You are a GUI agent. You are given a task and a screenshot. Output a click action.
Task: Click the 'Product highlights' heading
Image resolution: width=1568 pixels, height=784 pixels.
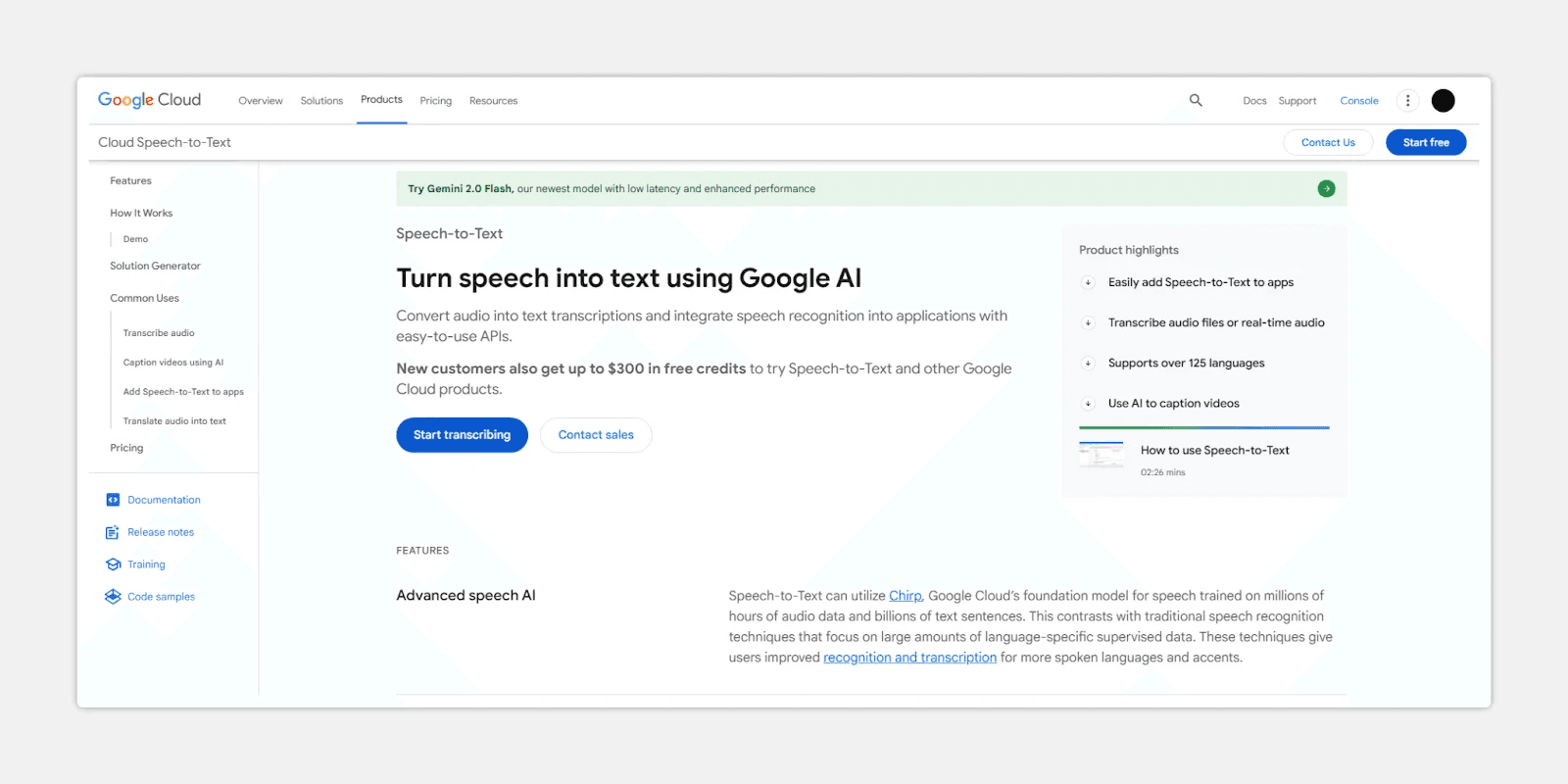pos(1129,250)
